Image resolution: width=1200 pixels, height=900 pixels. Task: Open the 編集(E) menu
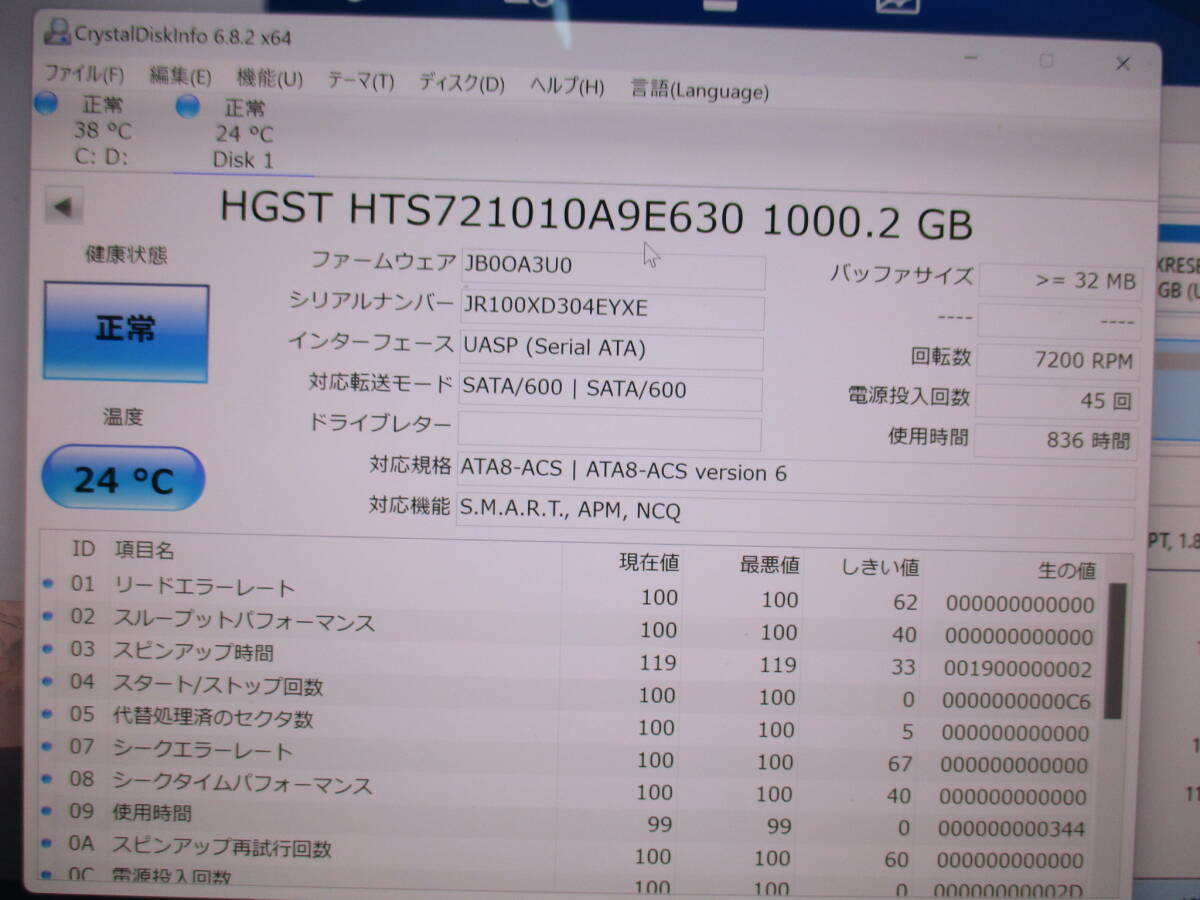click(181, 77)
